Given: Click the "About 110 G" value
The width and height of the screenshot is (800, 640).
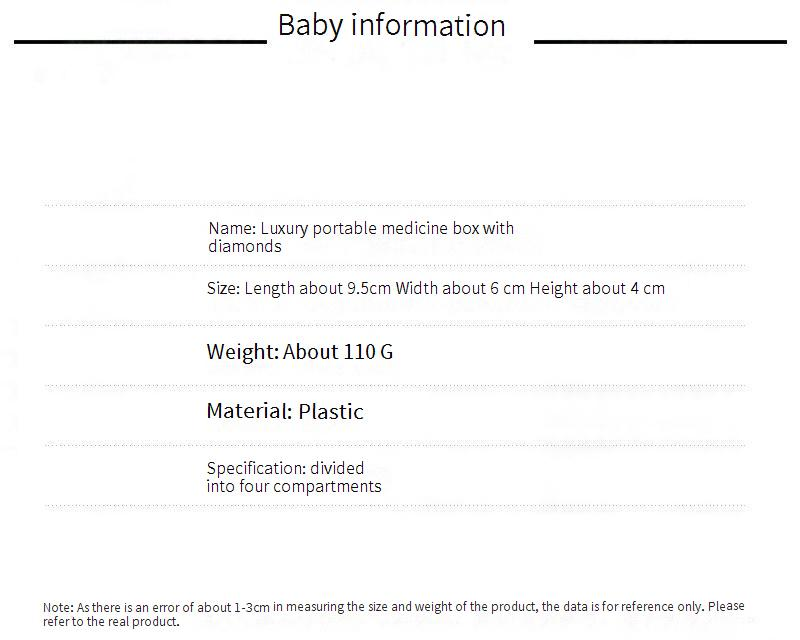Looking at the screenshot, I should click(x=338, y=352).
